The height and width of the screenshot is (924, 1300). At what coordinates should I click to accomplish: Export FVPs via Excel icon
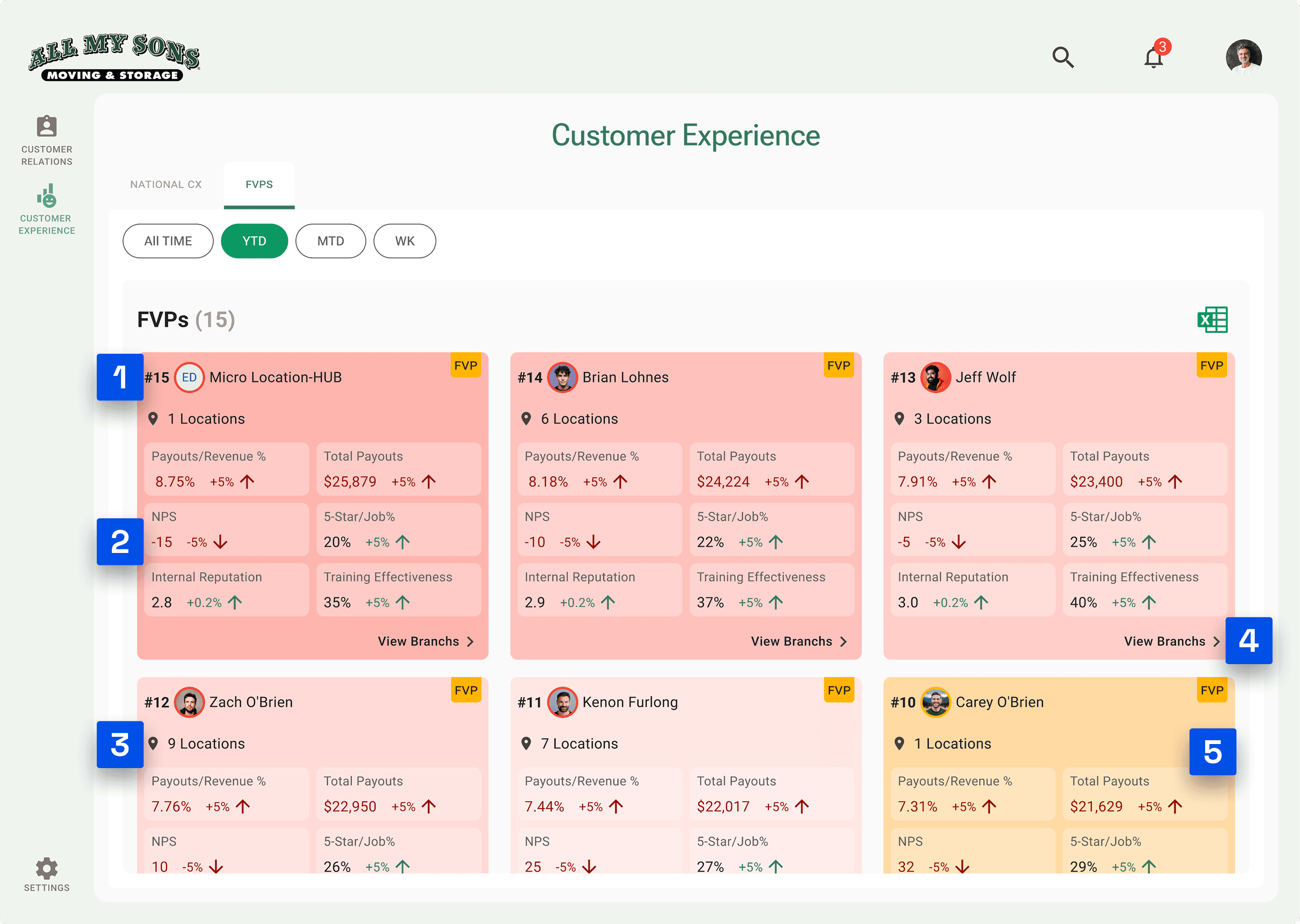click(1212, 320)
